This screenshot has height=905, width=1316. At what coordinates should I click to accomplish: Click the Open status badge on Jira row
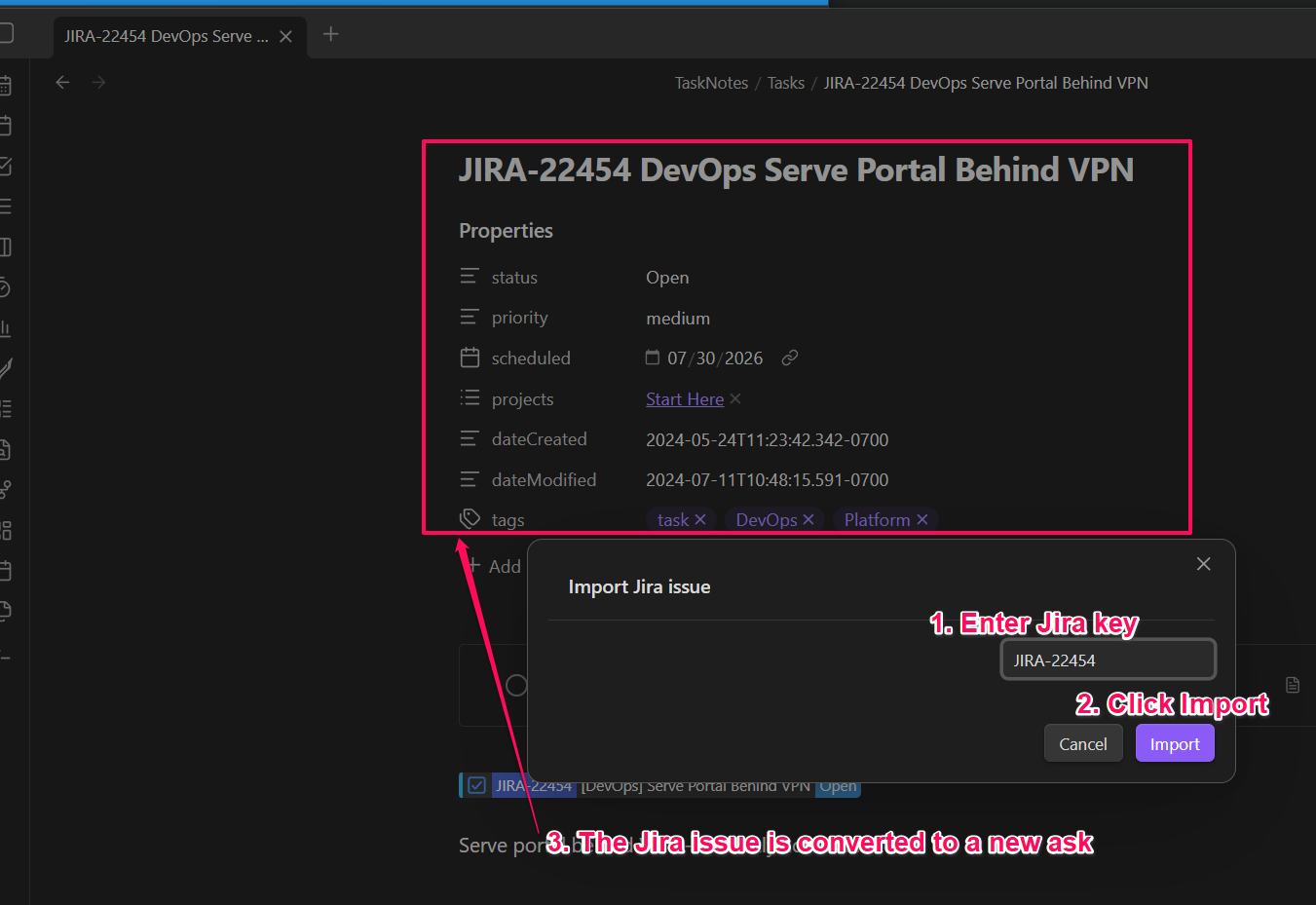coord(838,786)
